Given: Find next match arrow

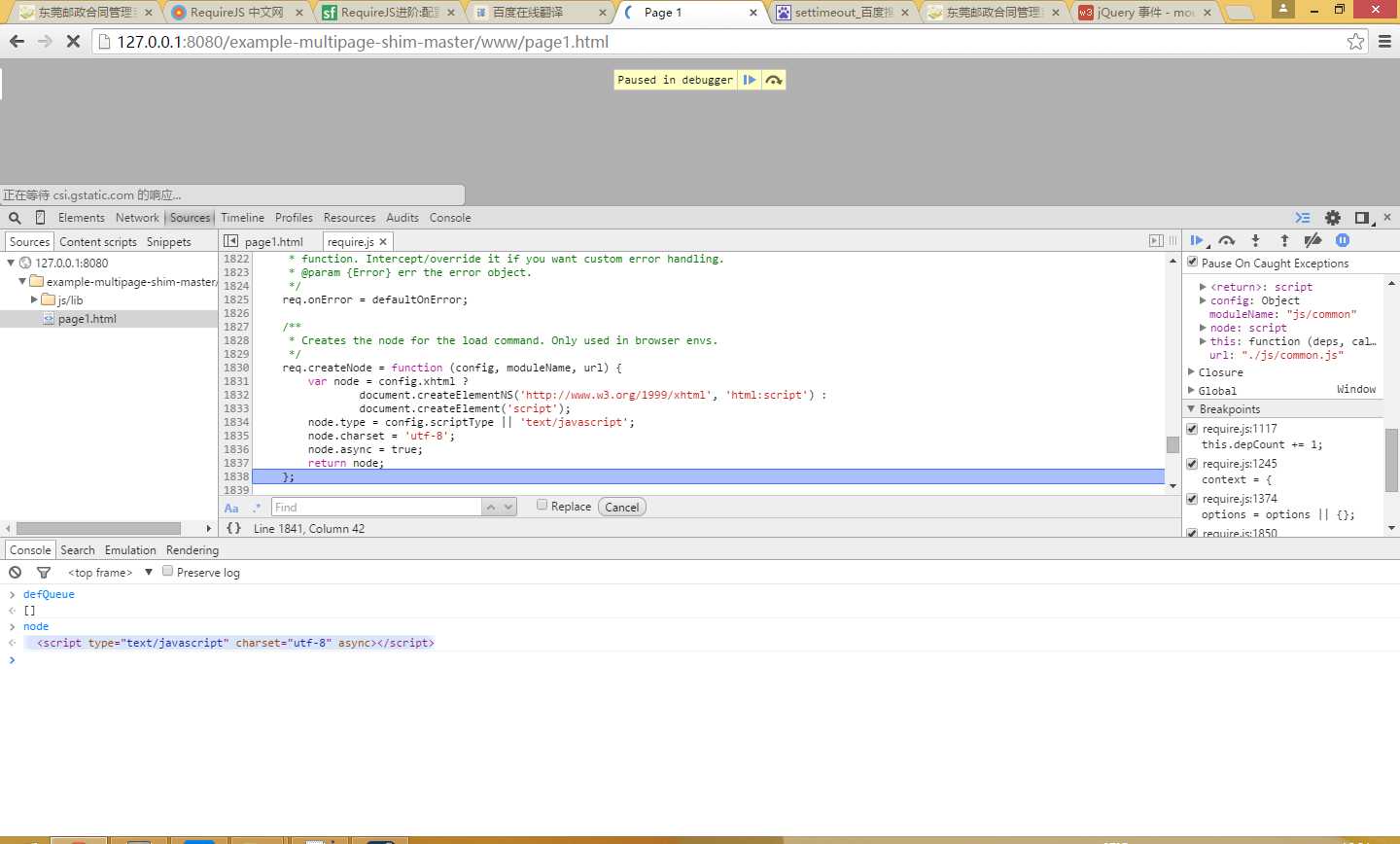Looking at the screenshot, I should [x=508, y=507].
